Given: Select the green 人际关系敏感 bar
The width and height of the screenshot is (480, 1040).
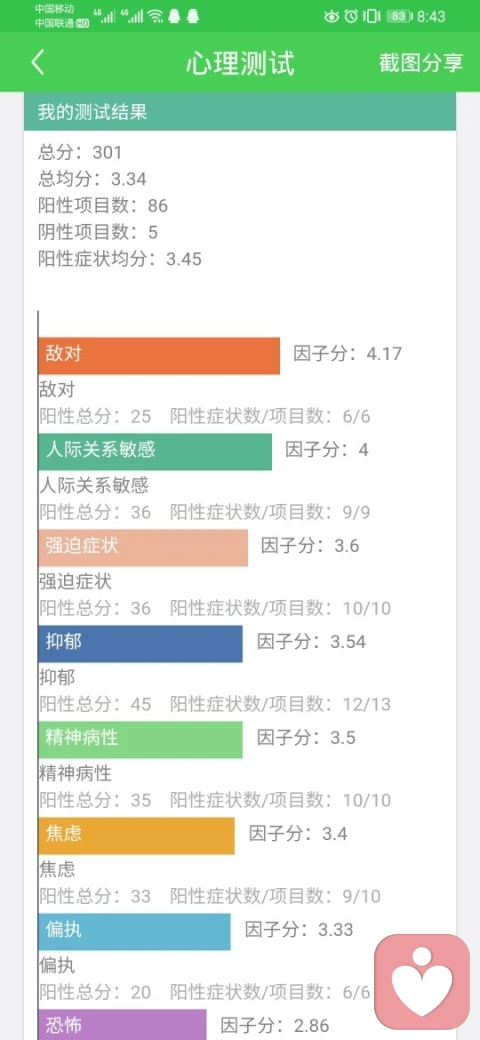Looking at the screenshot, I should [155, 452].
